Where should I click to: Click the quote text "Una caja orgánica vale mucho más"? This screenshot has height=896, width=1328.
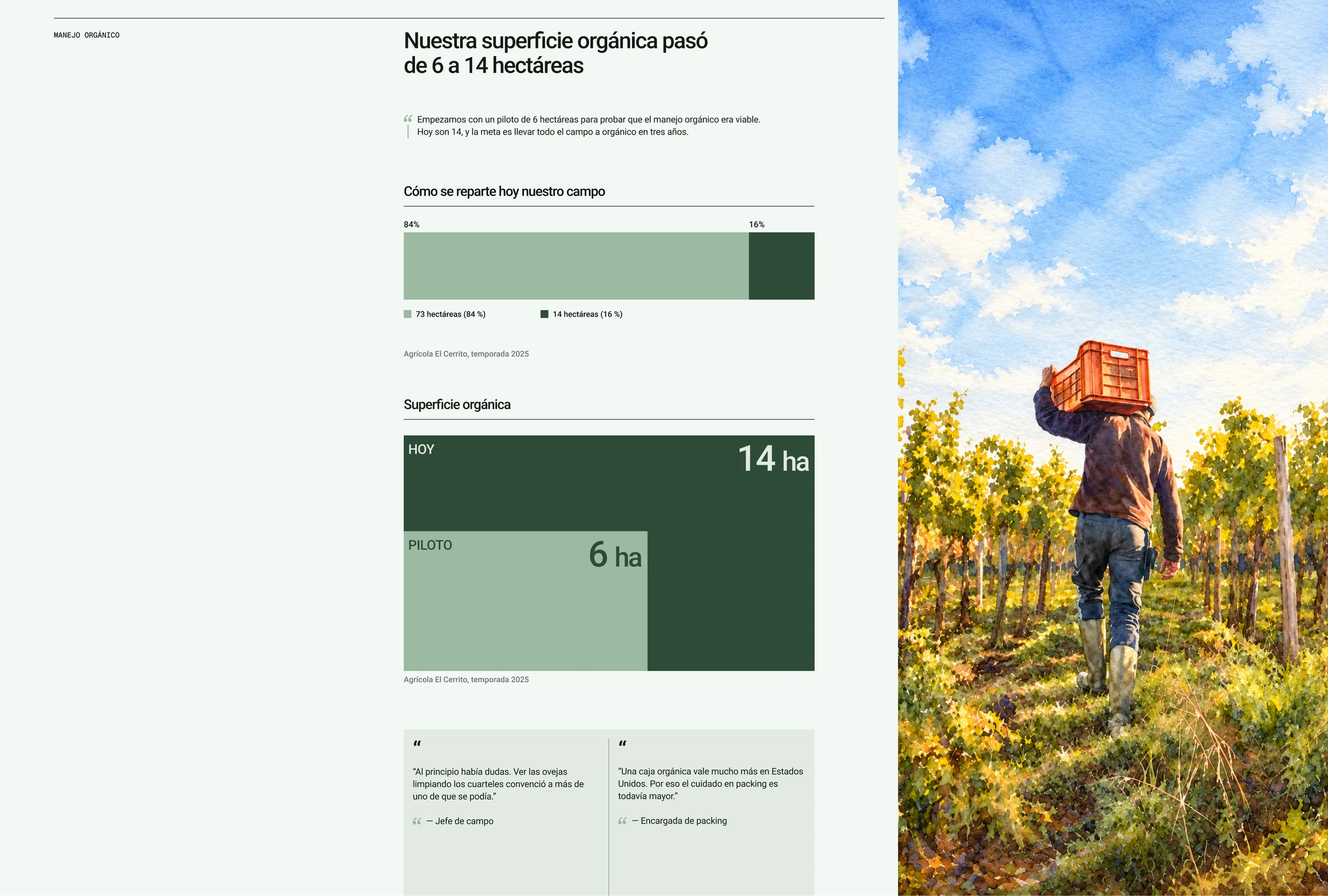(x=710, y=783)
